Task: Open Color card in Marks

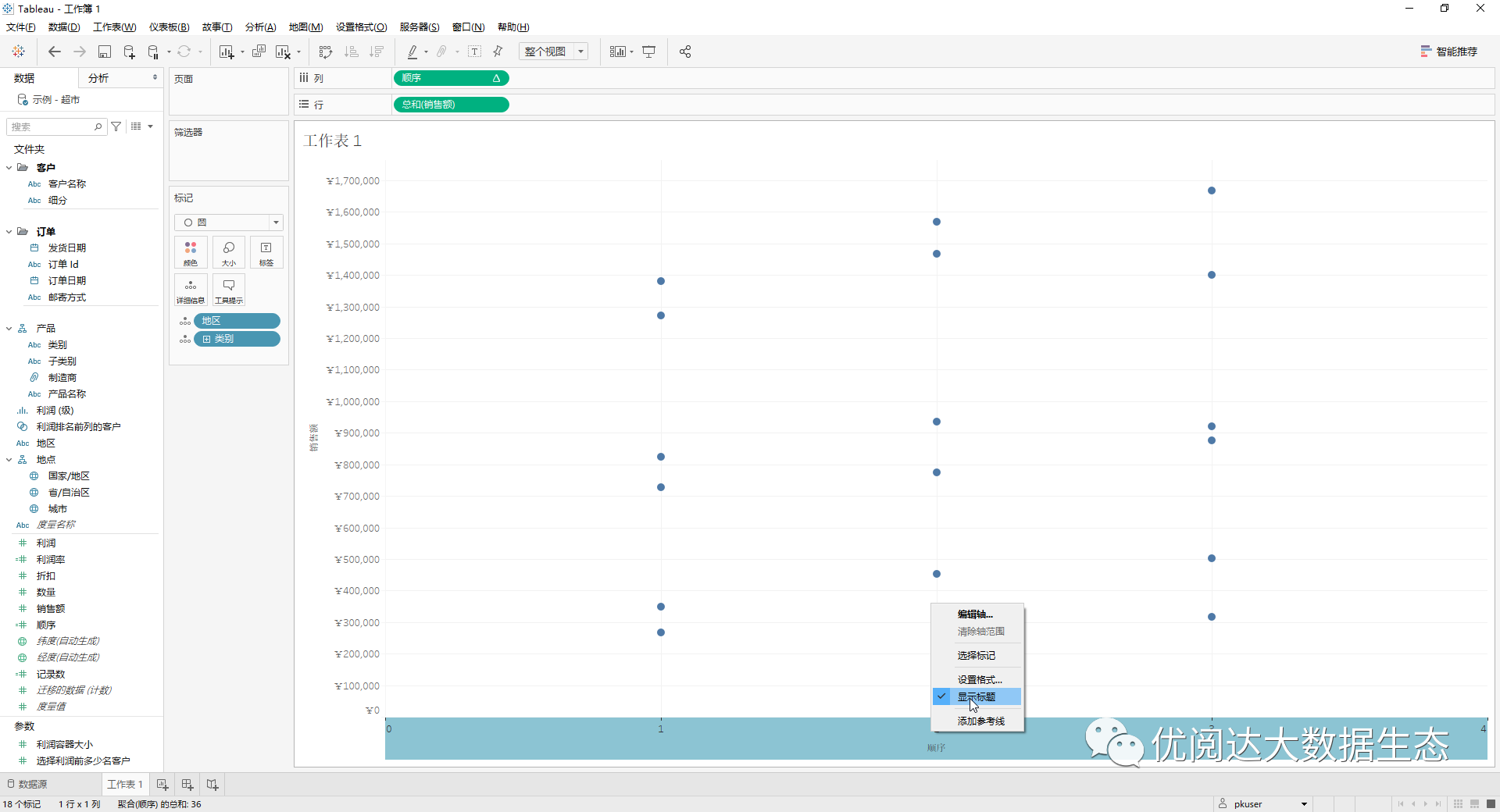Action: point(191,253)
